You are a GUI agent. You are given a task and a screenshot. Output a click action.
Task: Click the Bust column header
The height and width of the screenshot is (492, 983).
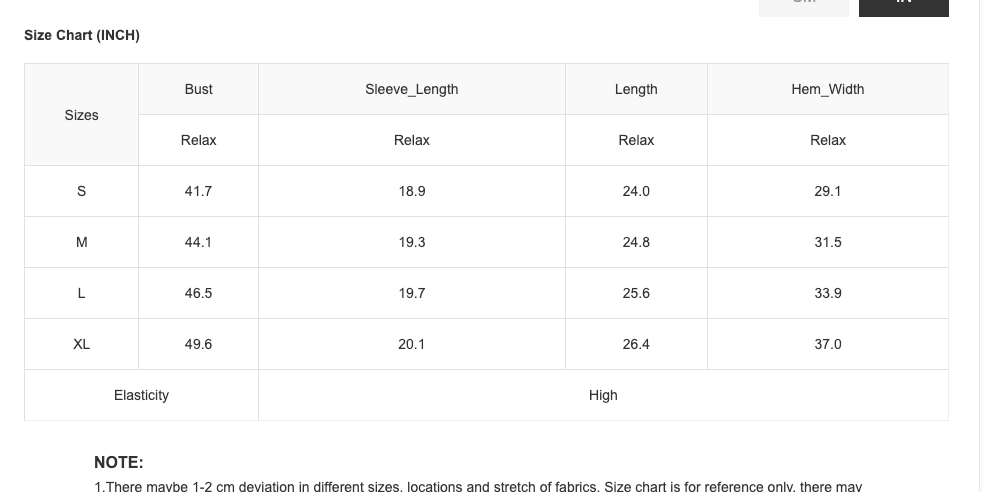point(198,89)
